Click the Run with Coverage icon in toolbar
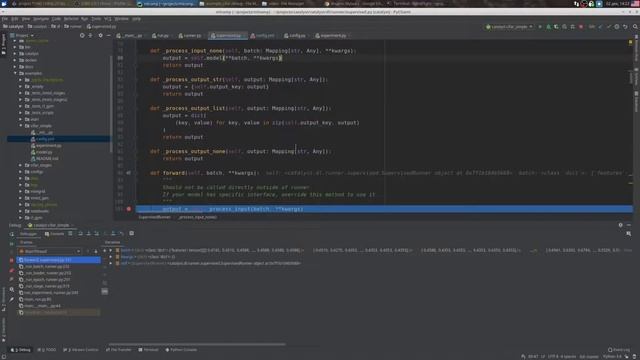The height and width of the screenshot is (360, 640). point(556,27)
